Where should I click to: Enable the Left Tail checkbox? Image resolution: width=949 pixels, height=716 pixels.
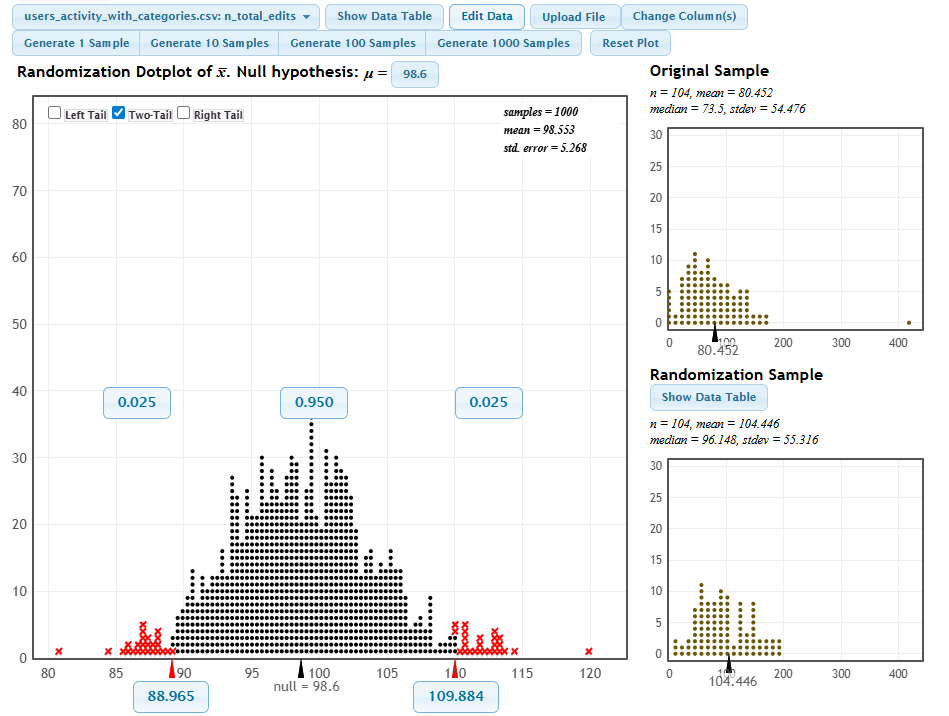coord(55,114)
